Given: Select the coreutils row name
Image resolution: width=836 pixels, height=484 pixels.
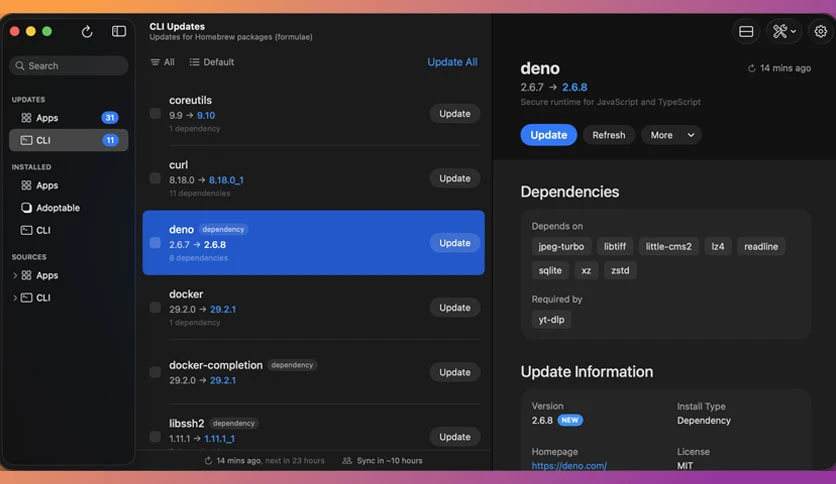Looking at the screenshot, I should tap(190, 100).
